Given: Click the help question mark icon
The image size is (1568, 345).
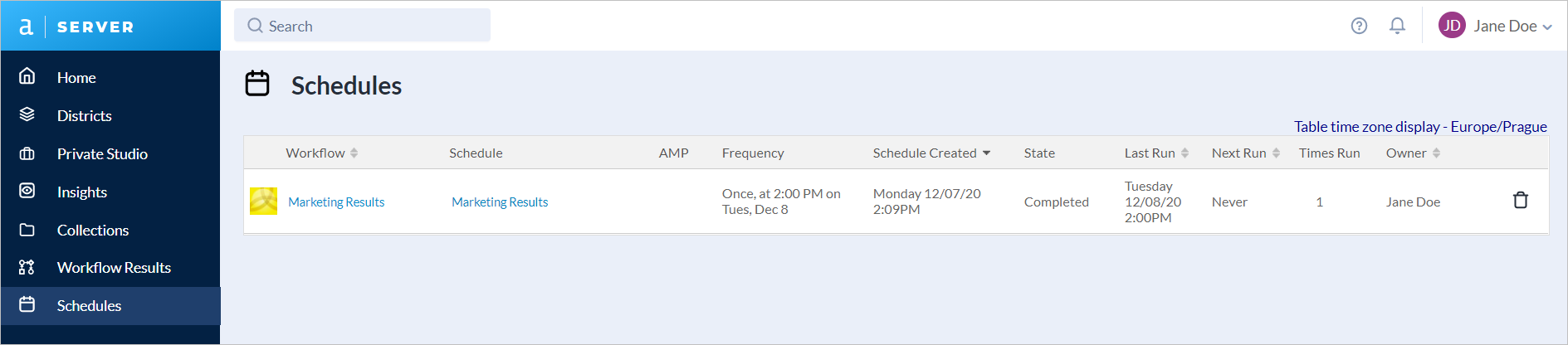Looking at the screenshot, I should pyautogui.click(x=1359, y=26).
